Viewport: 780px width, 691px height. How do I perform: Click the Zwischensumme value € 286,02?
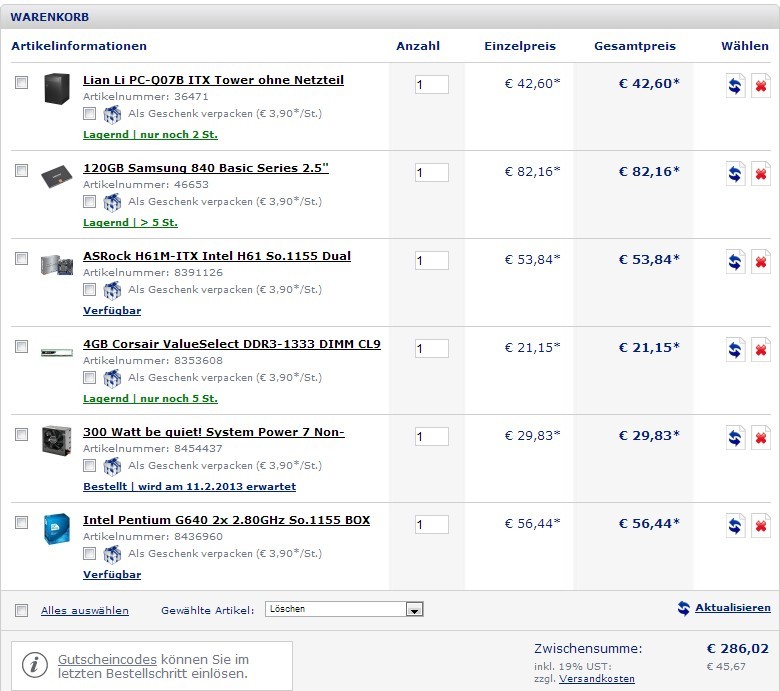point(738,649)
